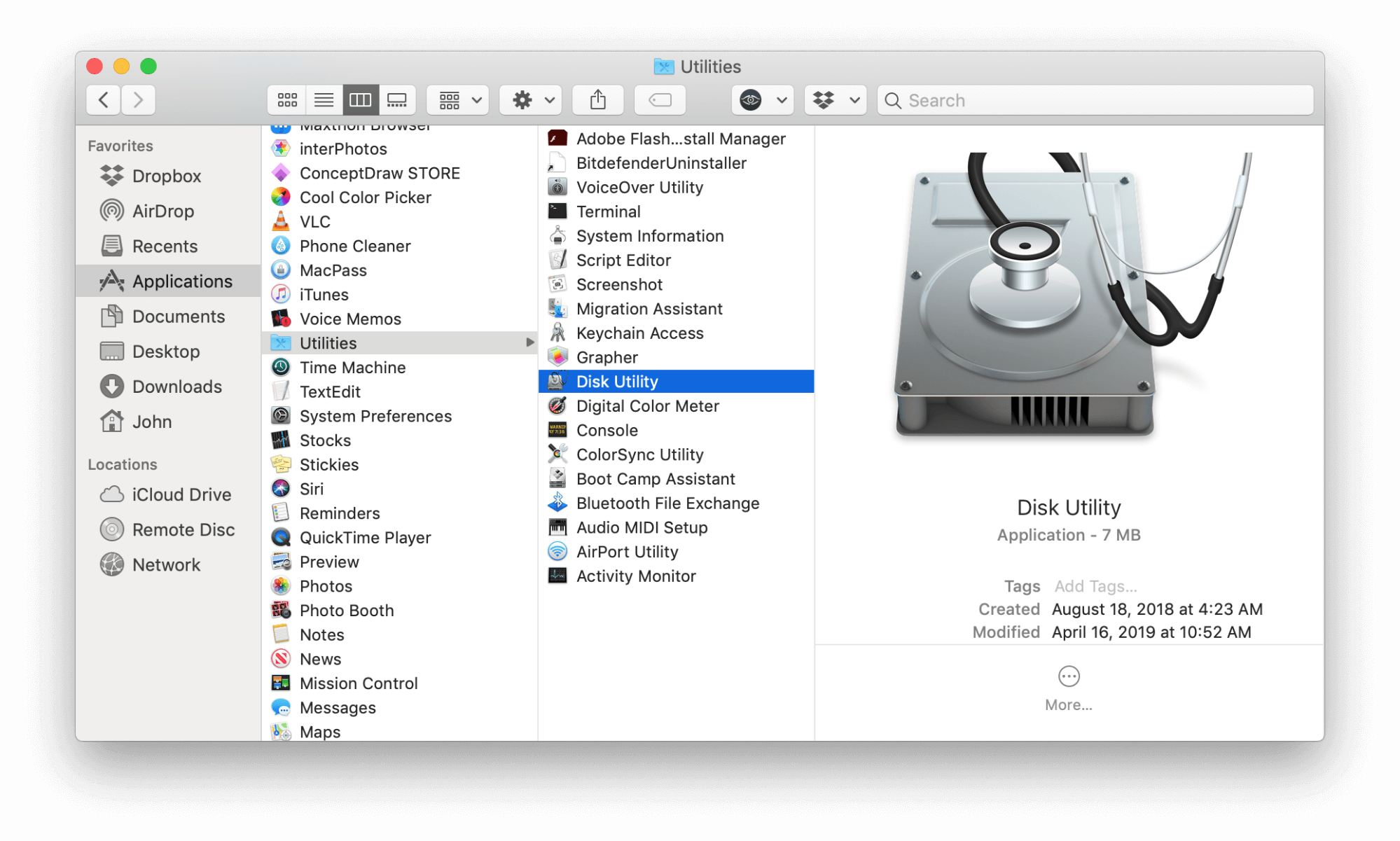This screenshot has height=841, width=1400.
Task: Select the Bluetooth File Exchange icon
Action: coord(557,503)
